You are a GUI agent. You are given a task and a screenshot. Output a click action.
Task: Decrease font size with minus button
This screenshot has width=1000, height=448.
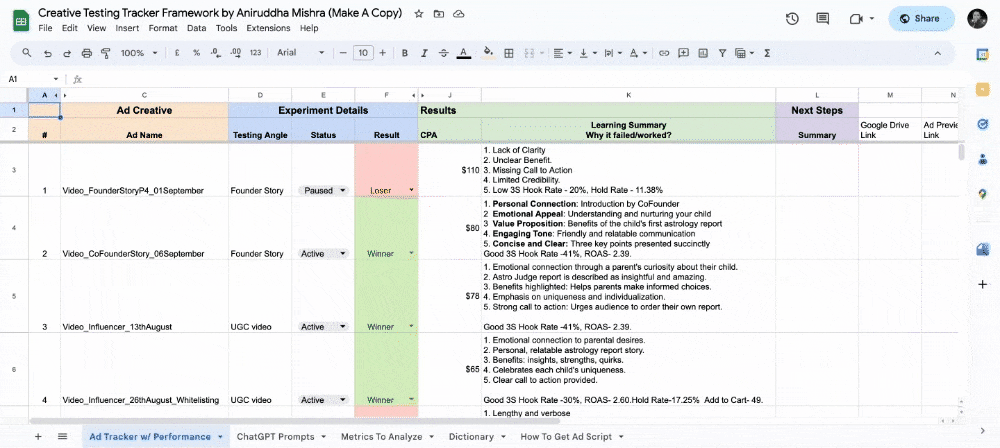pyautogui.click(x=342, y=53)
